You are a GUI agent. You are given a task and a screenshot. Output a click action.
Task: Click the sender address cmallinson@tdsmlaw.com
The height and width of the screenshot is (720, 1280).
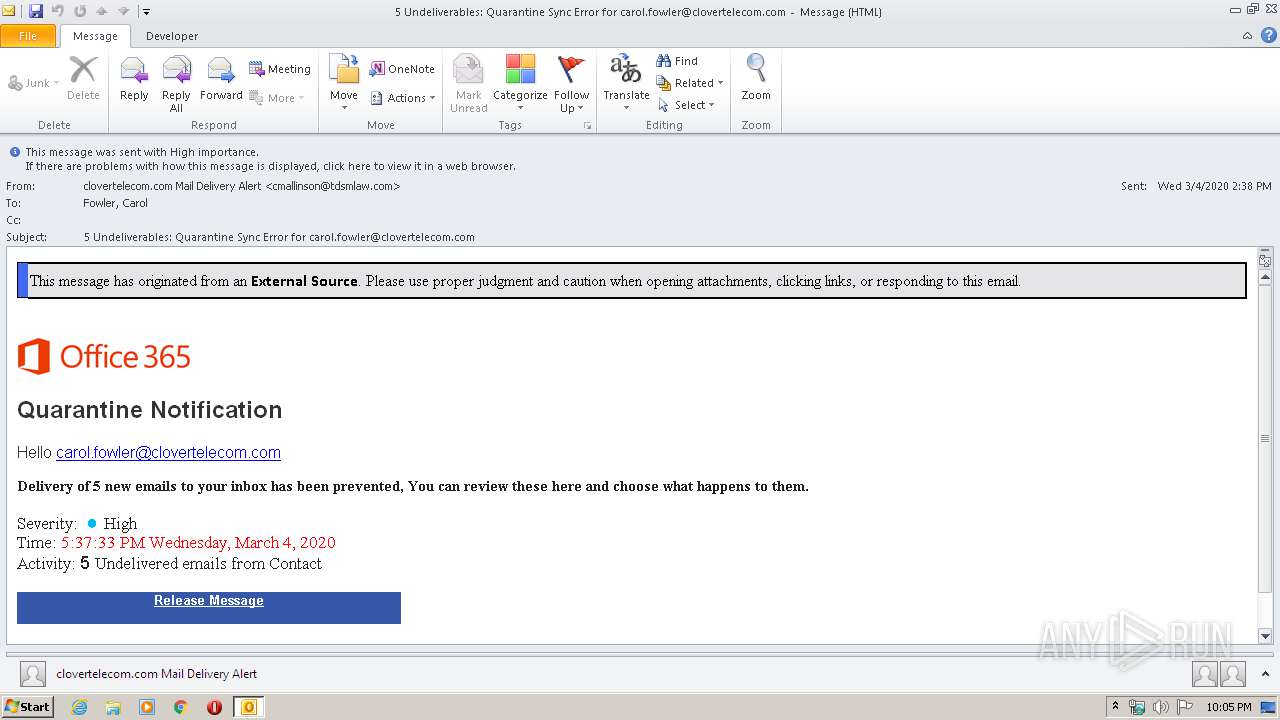tap(332, 186)
